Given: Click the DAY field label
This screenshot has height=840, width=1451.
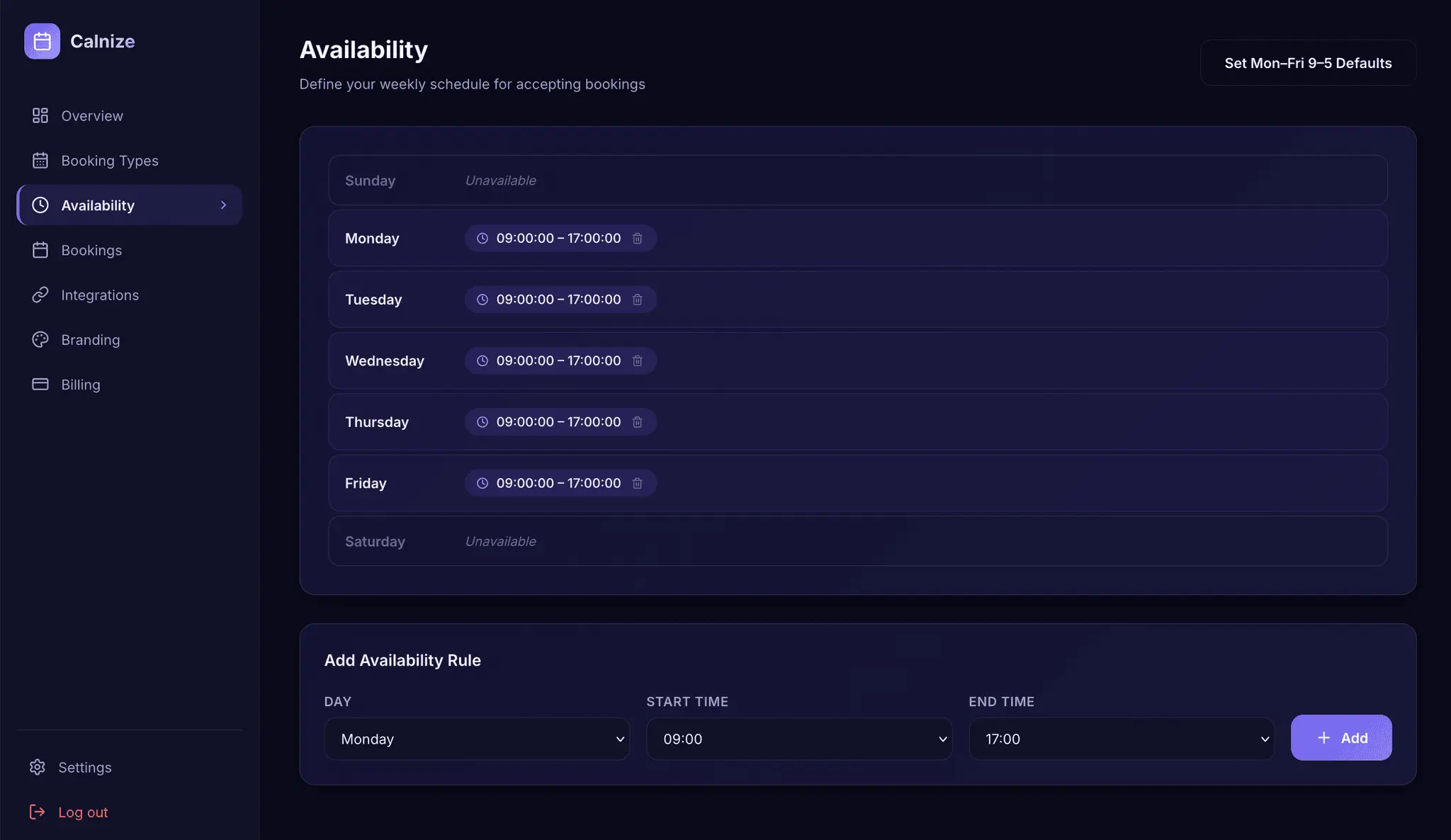Looking at the screenshot, I should point(337,701).
